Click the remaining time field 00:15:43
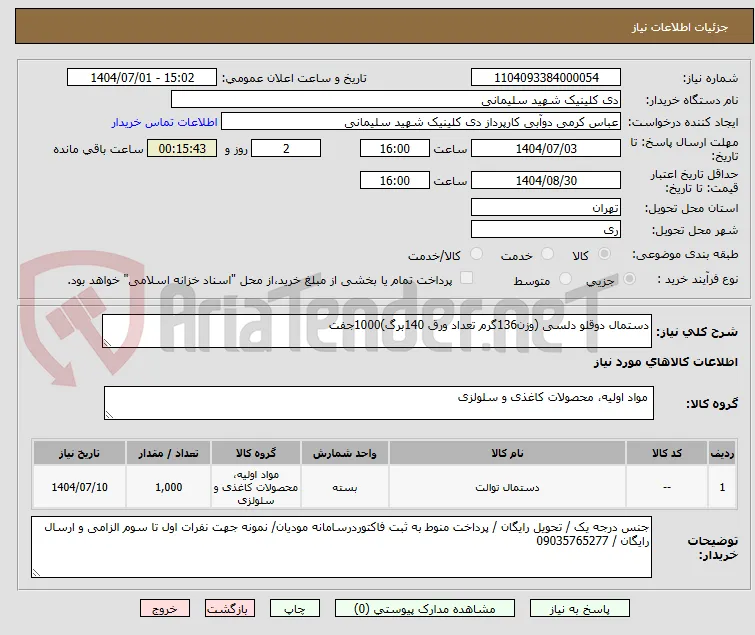Image resolution: width=755 pixels, height=635 pixels. click(x=182, y=148)
